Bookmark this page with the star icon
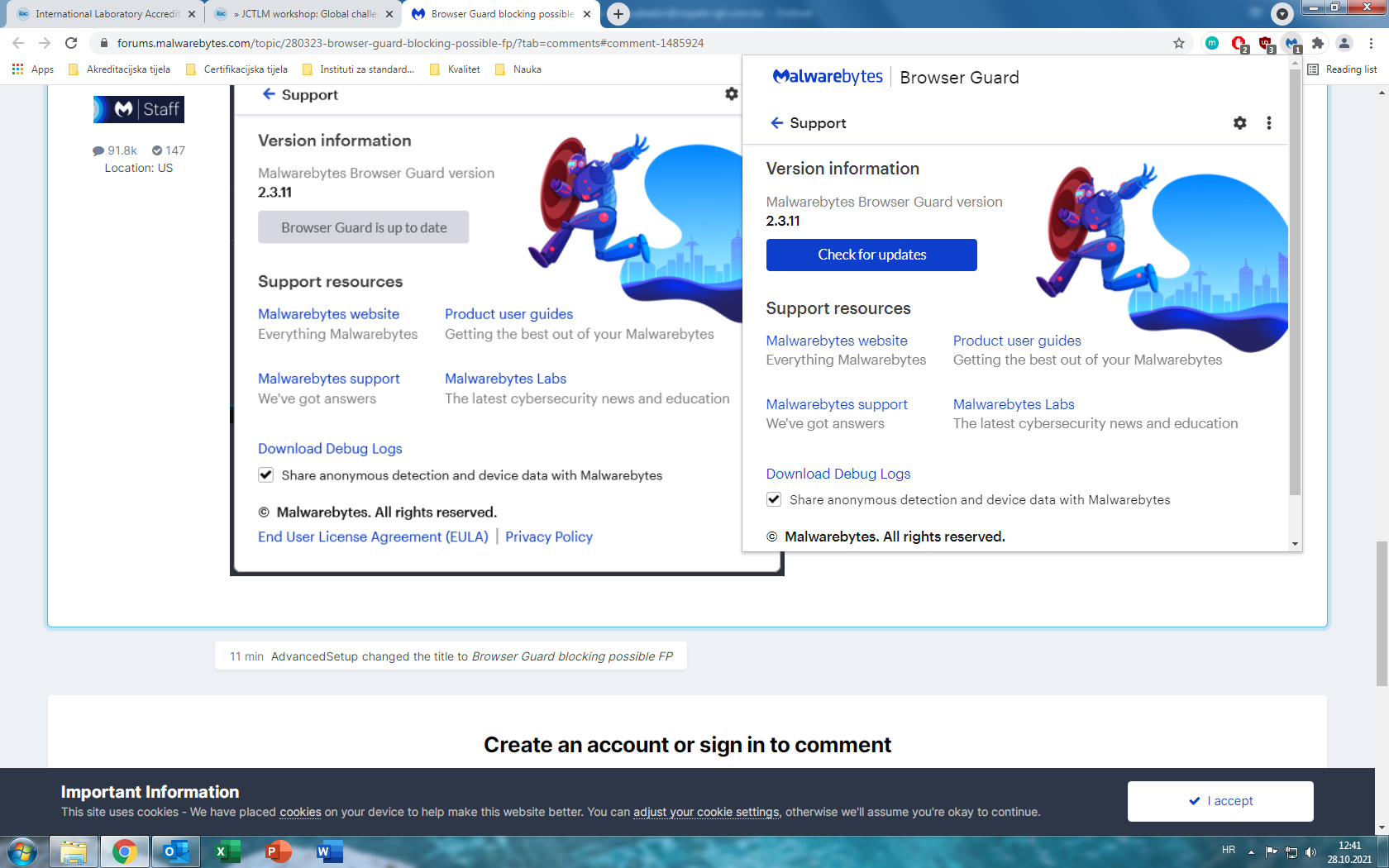 pyautogui.click(x=1179, y=43)
